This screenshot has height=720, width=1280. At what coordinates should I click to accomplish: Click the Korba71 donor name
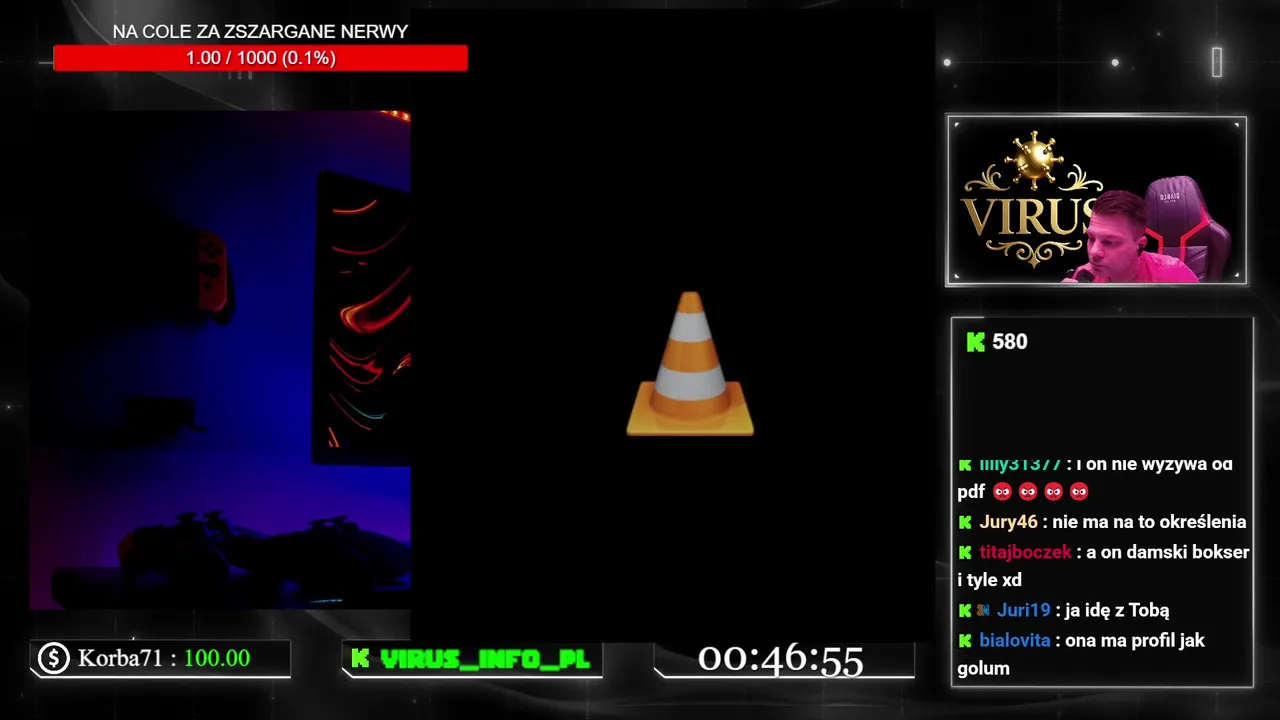click(x=120, y=658)
